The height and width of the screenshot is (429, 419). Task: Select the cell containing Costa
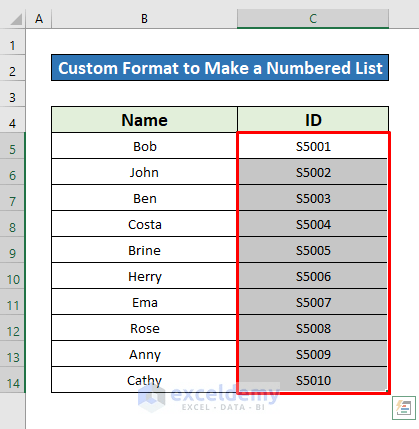coord(144,224)
